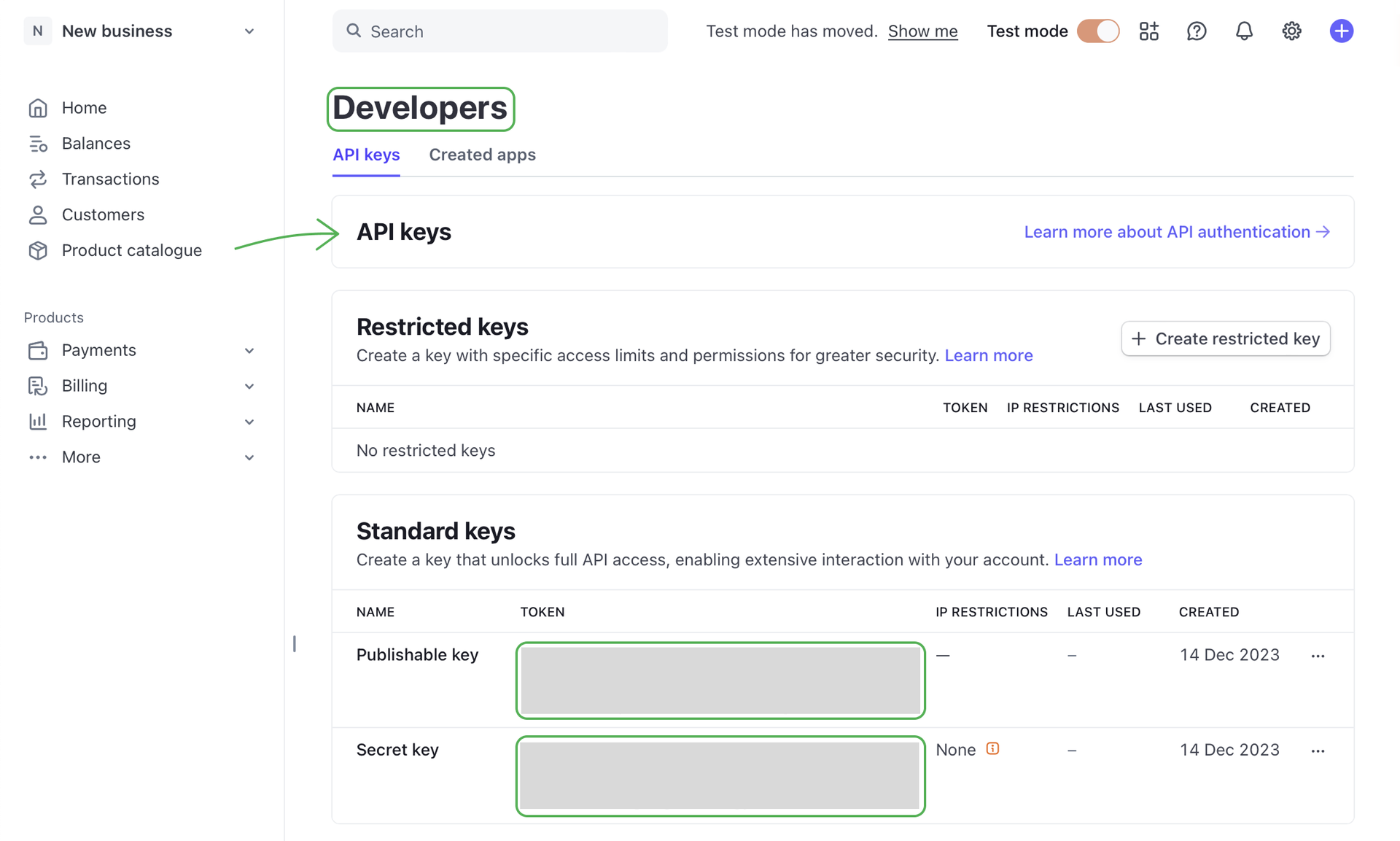Click the Search input field

500,31
